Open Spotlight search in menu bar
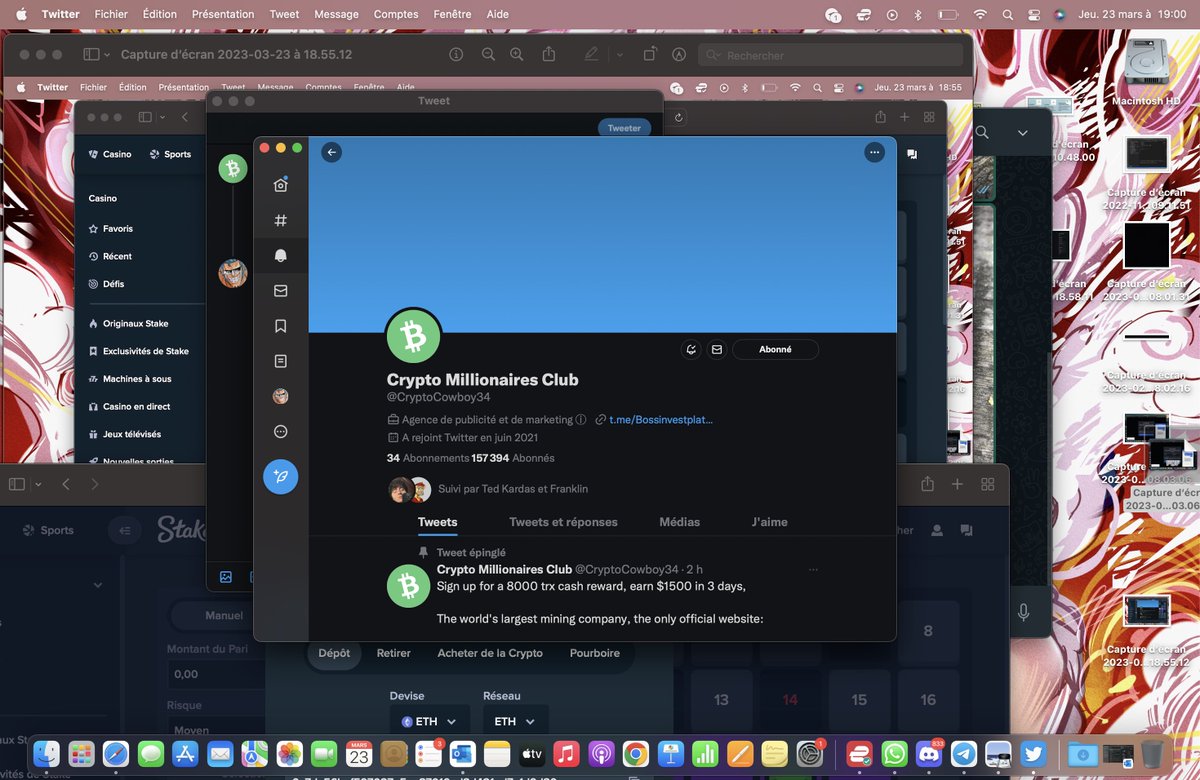1200x780 pixels. coord(1007,14)
